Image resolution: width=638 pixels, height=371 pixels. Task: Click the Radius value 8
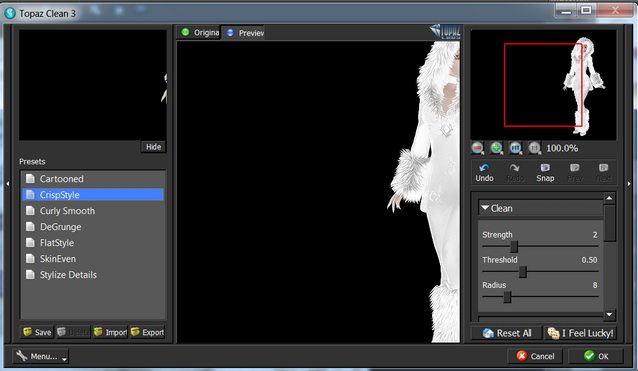click(595, 285)
